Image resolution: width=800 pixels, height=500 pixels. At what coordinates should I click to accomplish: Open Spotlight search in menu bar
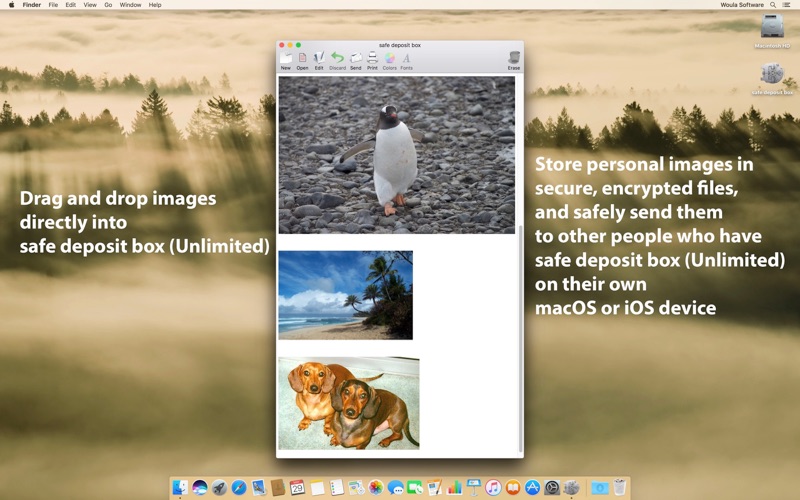pos(773,5)
